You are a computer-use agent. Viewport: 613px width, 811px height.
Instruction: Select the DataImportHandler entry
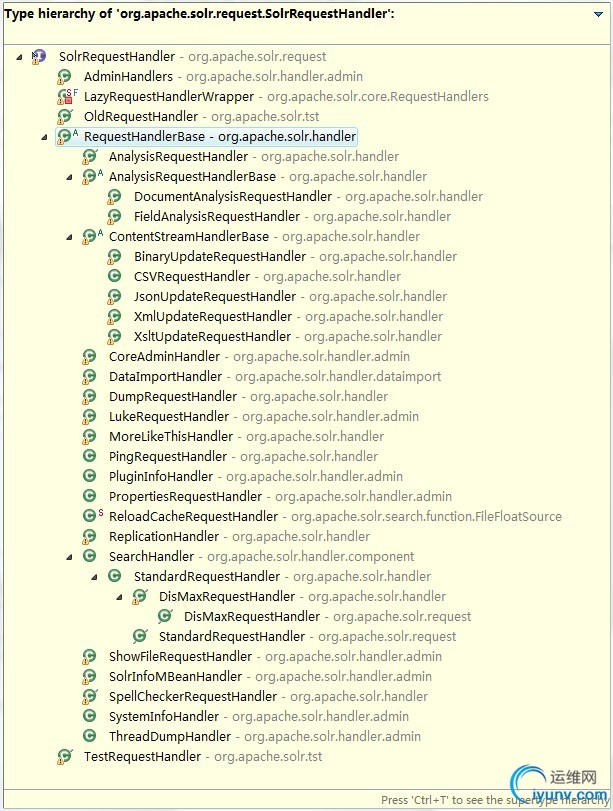pos(275,377)
